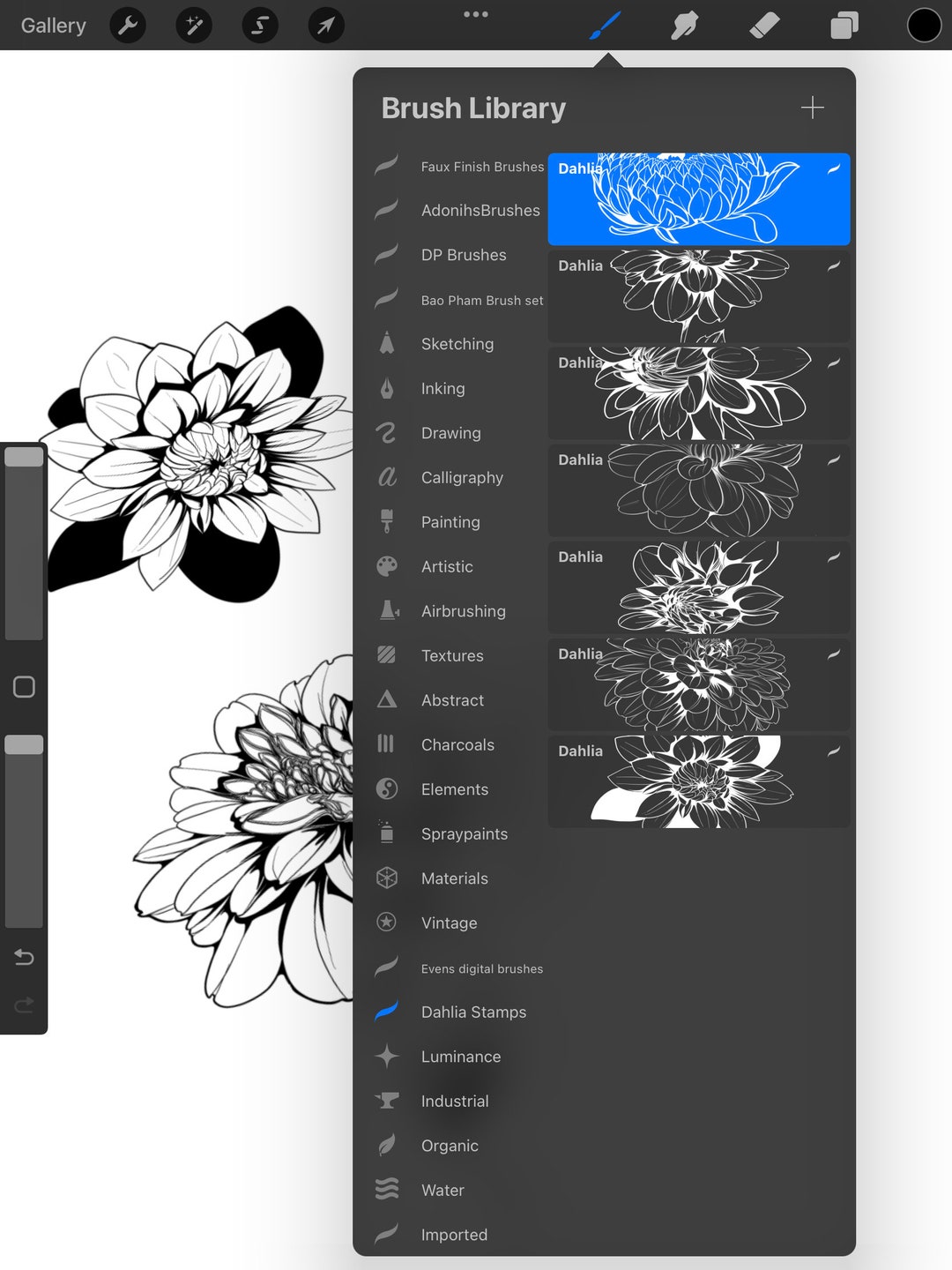952x1270 pixels.
Task: Select the sixth Dahlia stamp brush
Action: pos(699,684)
